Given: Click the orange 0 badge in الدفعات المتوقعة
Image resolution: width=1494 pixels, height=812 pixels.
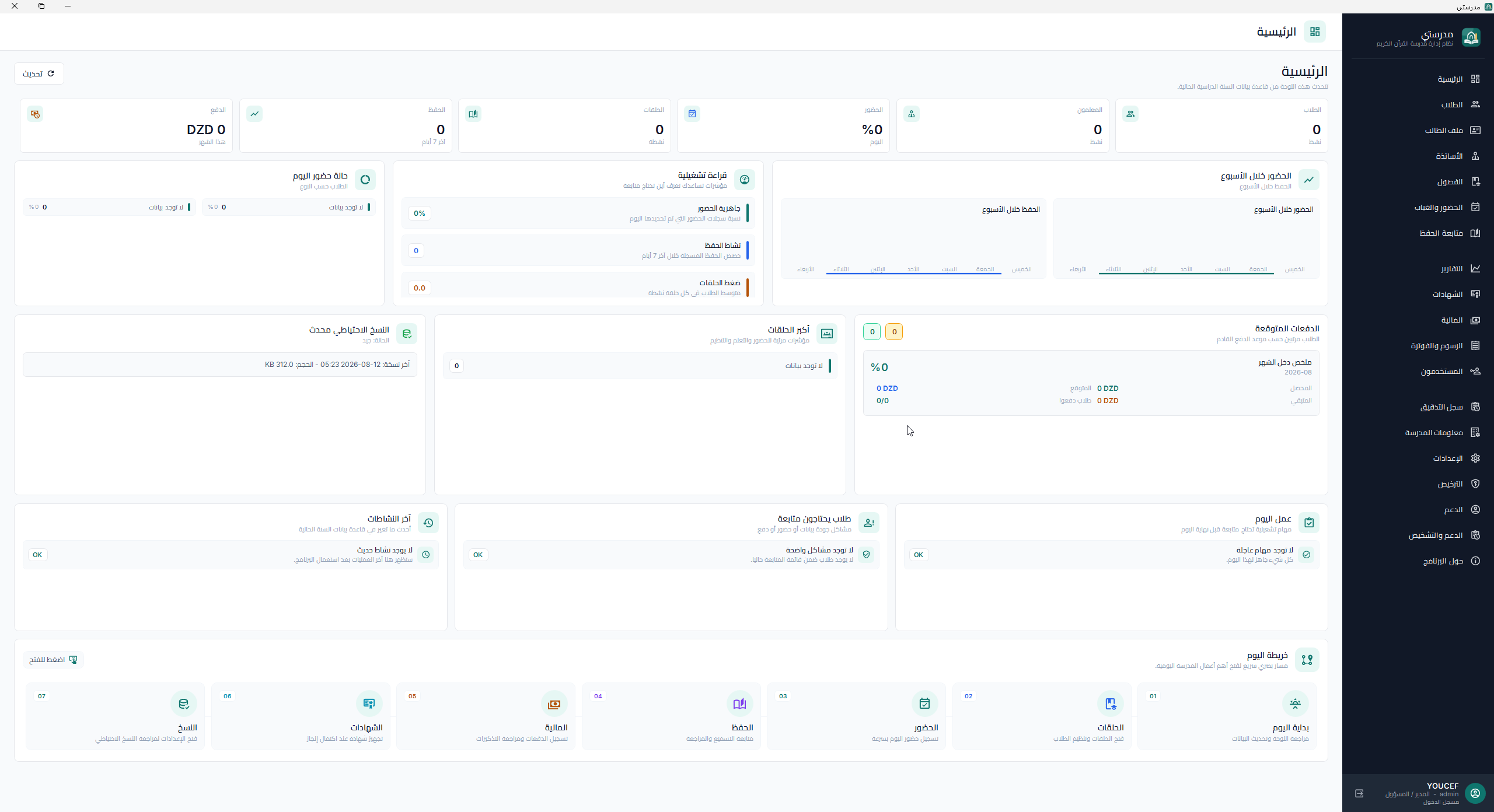Looking at the screenshot, I should [894, 331].
